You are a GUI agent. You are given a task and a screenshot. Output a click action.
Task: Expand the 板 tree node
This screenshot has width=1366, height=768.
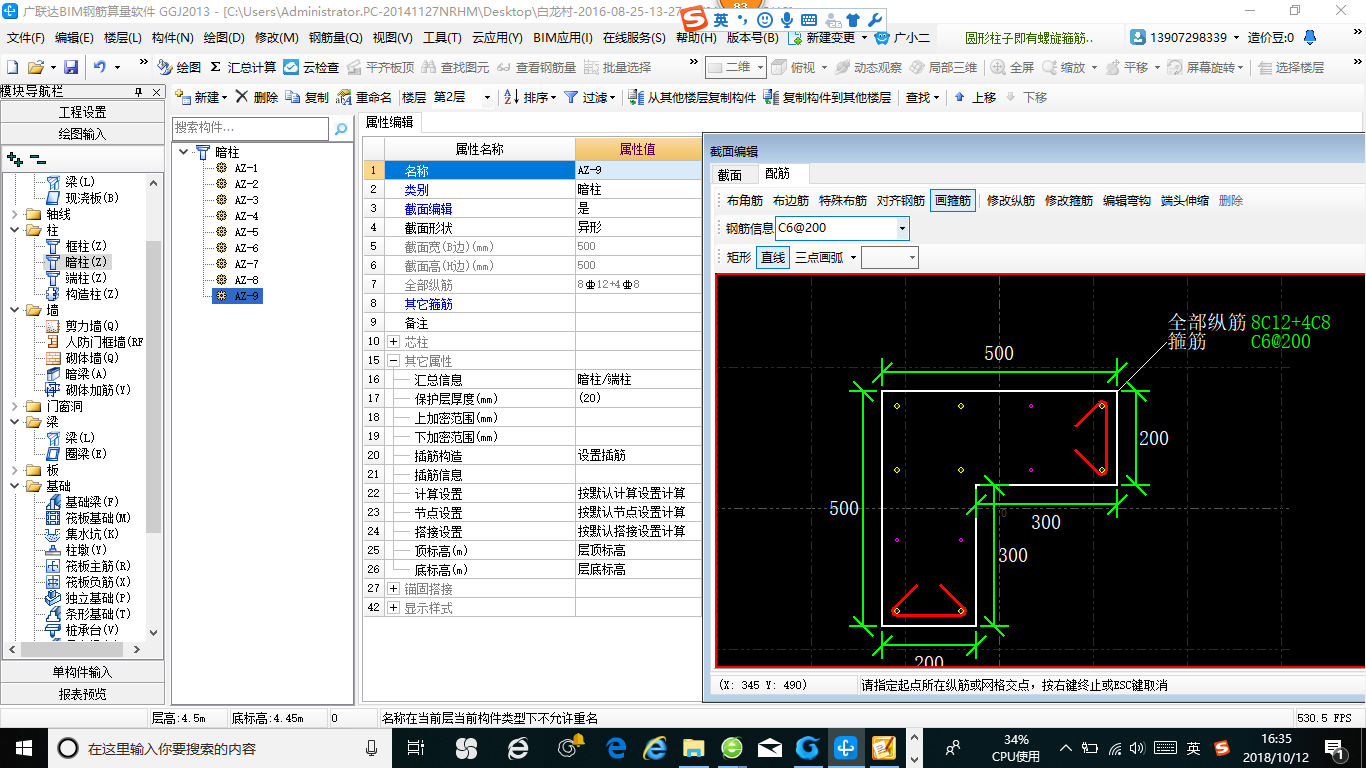13,470
